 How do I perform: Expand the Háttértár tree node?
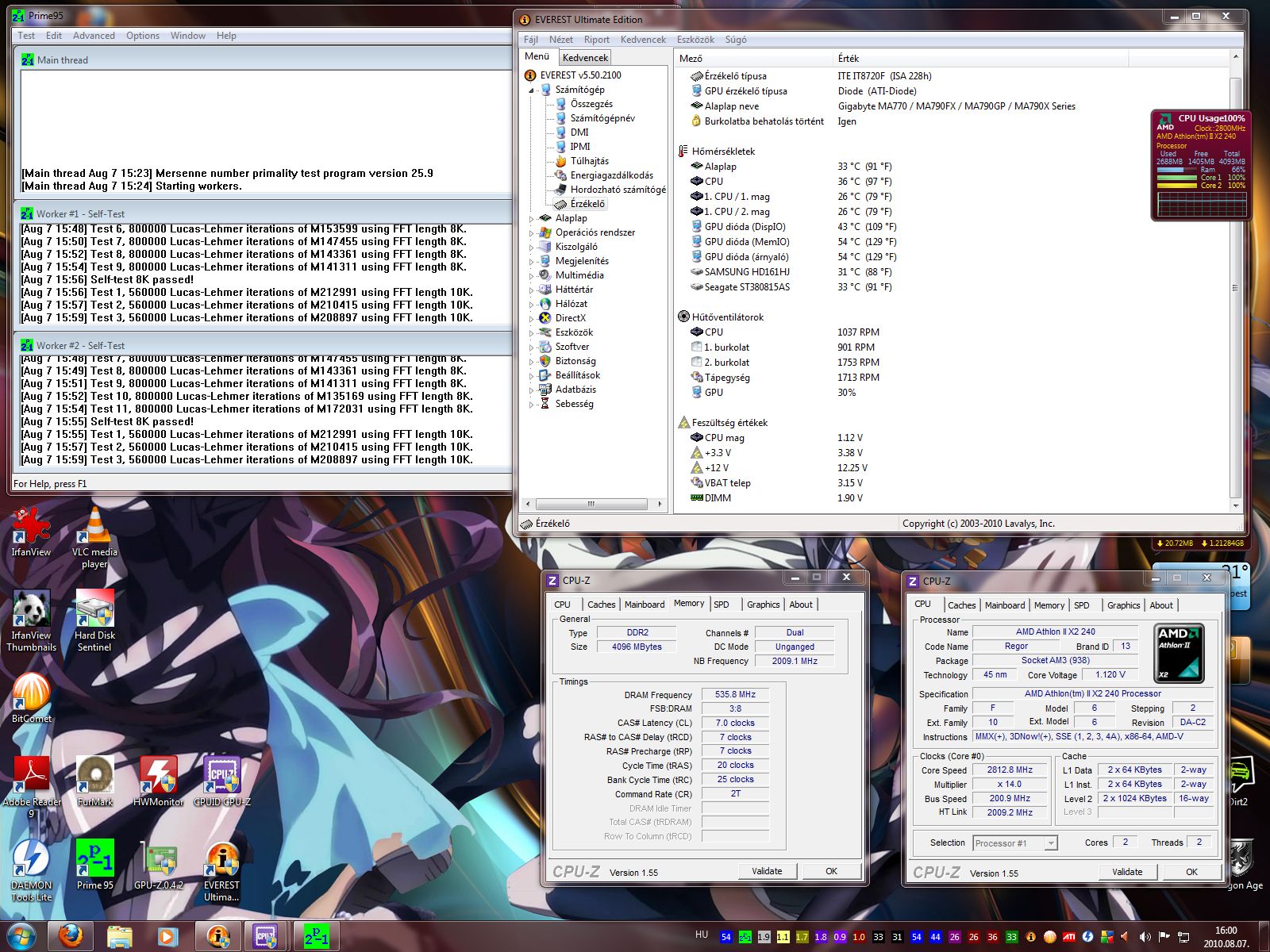point(532,290)
